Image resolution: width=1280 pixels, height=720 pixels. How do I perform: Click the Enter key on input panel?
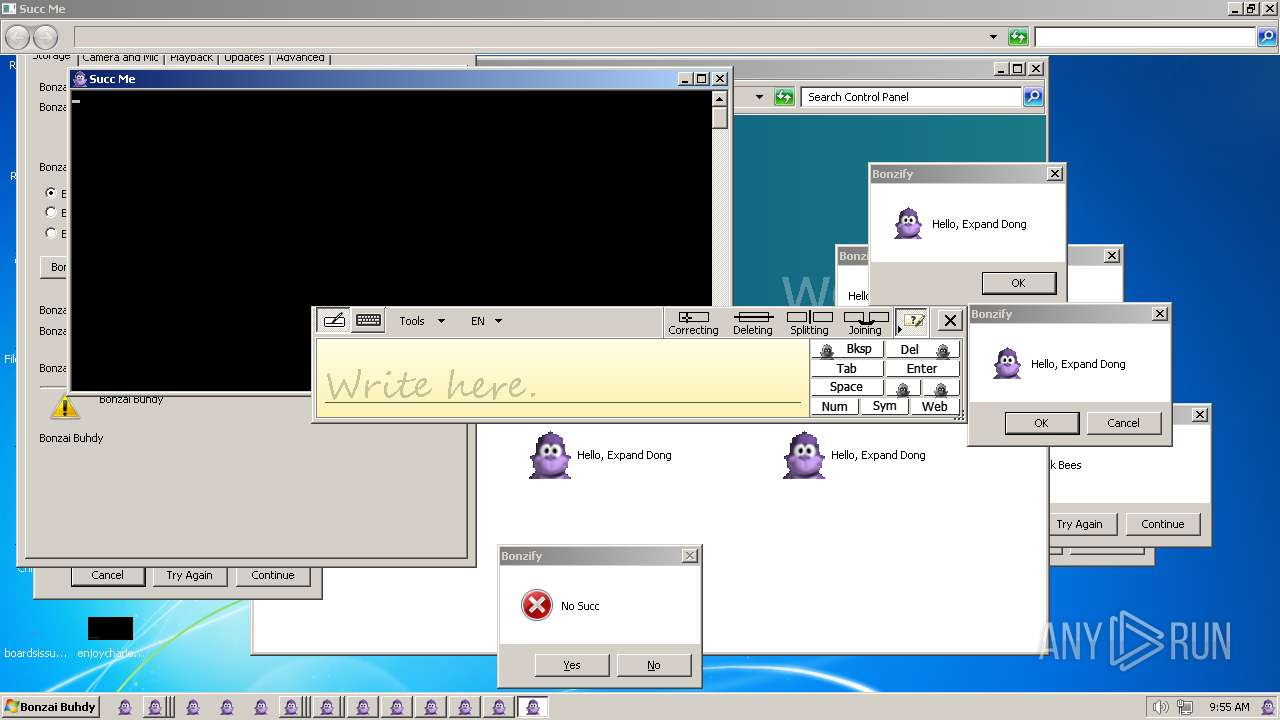pyautogui.click(x=922, y=369)
